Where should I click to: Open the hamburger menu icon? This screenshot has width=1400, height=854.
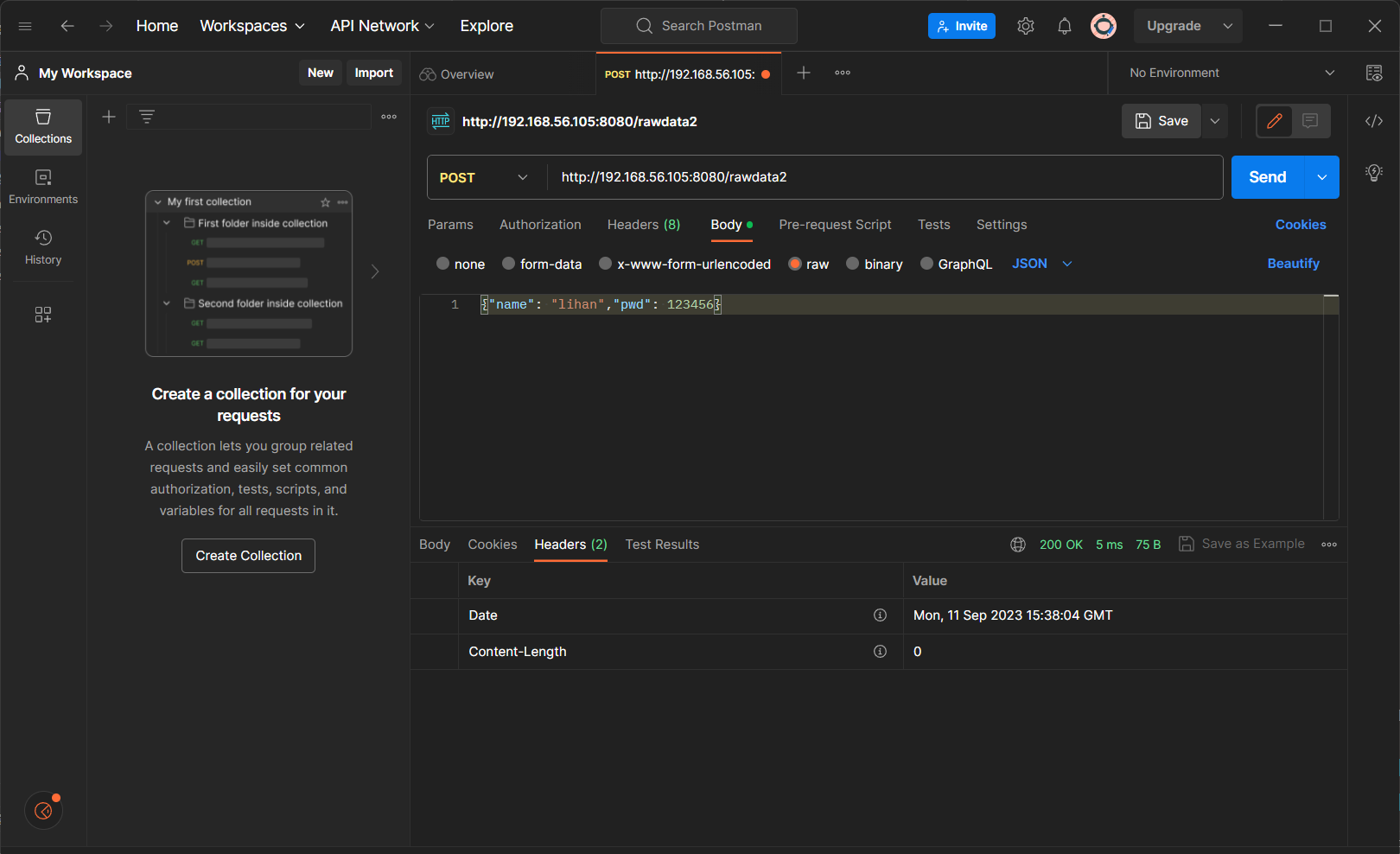tap(25, 26)
